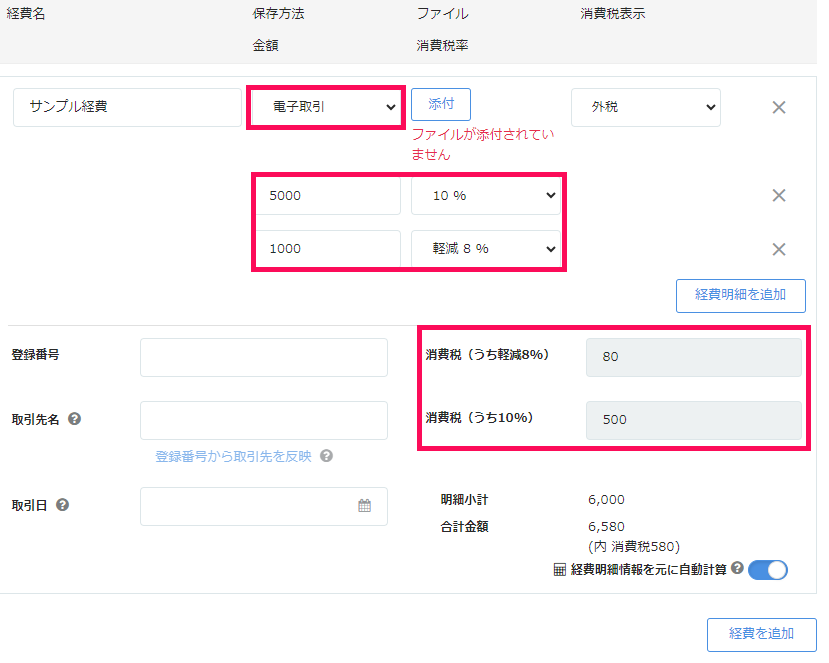
Task: Open the 電子取引 保存方法 dropdown
Action: point(325,106)
